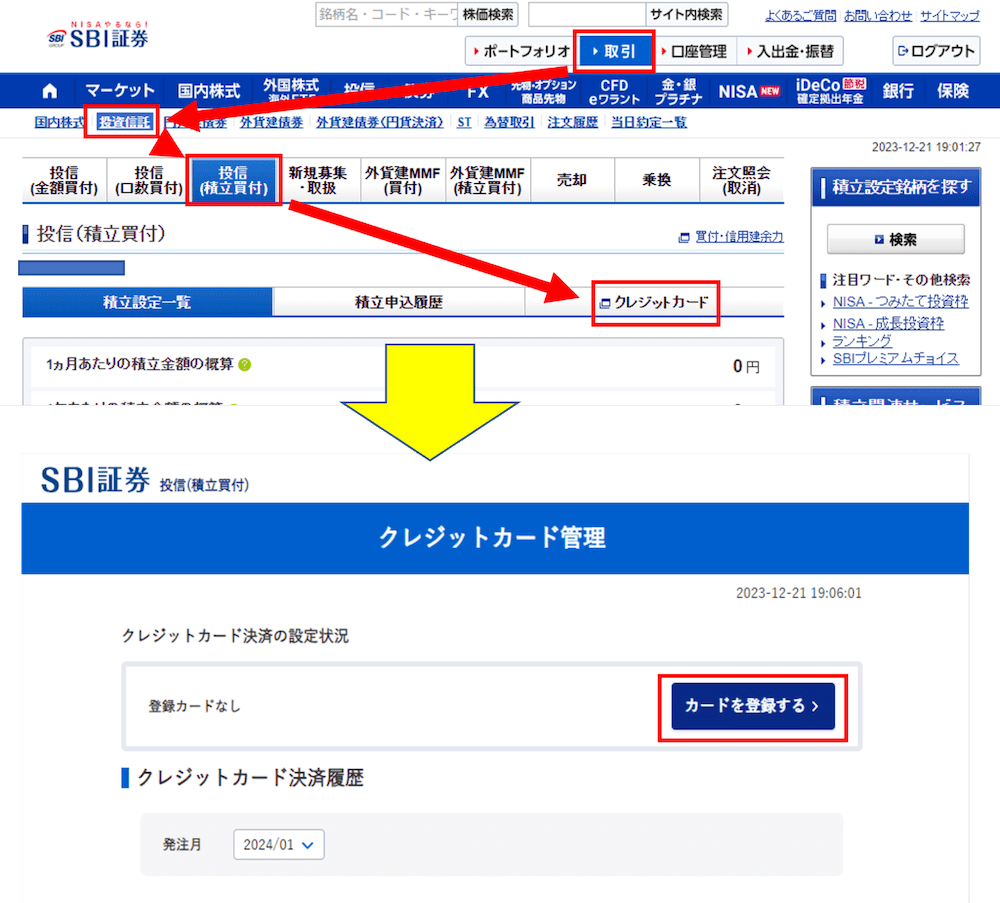Viewport: 1000px width, 903px height.
Task: Open the iDeCo navigation item
Action: (x=830, y=91)
